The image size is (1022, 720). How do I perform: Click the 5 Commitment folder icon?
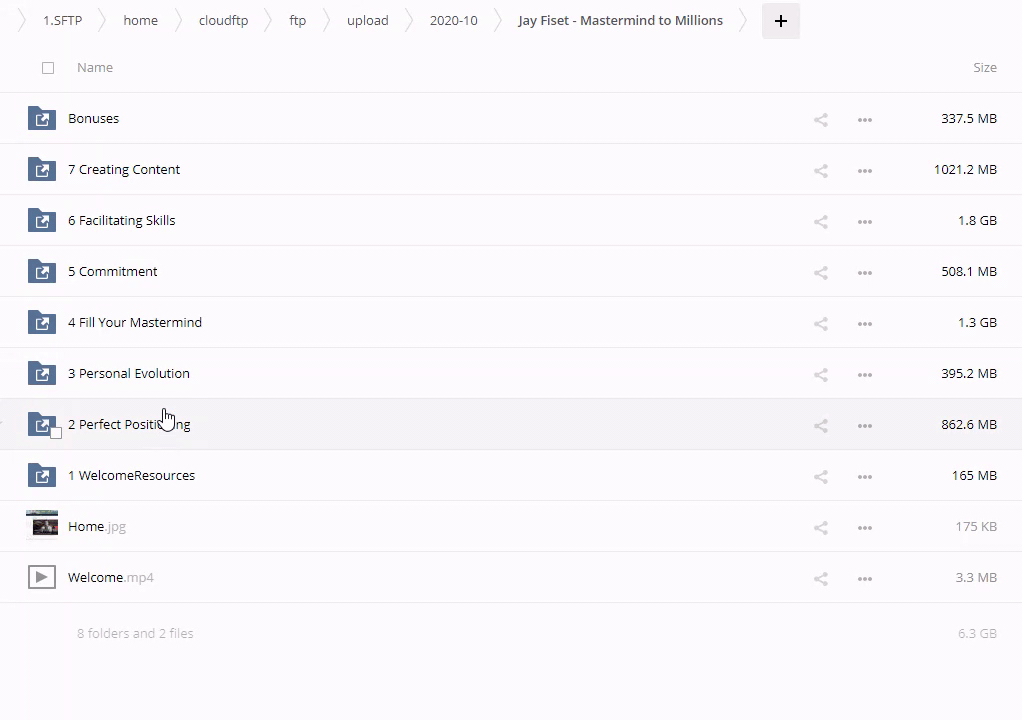[42, 271]
